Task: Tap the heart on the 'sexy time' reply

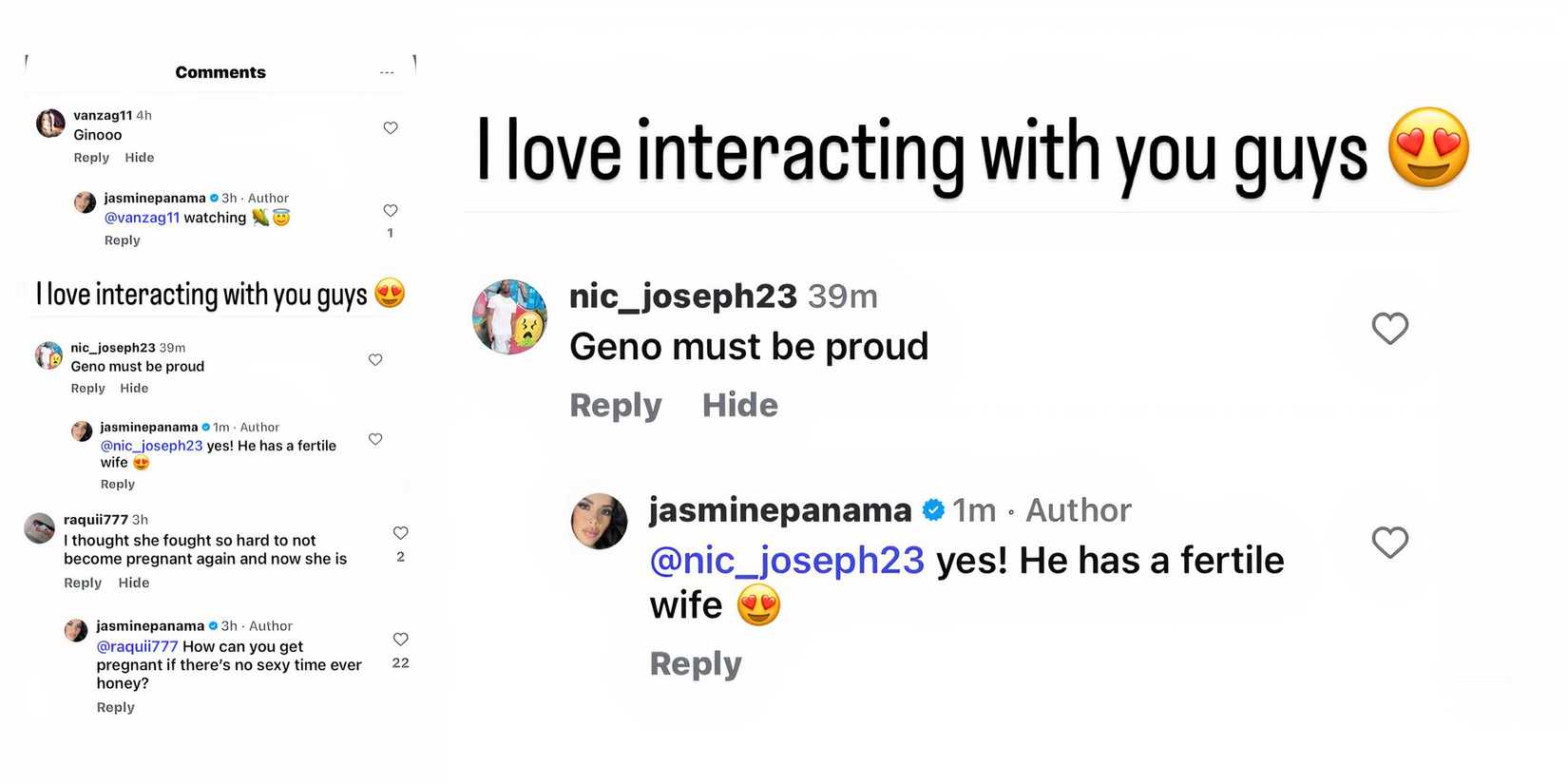Action: click(401, 640)
